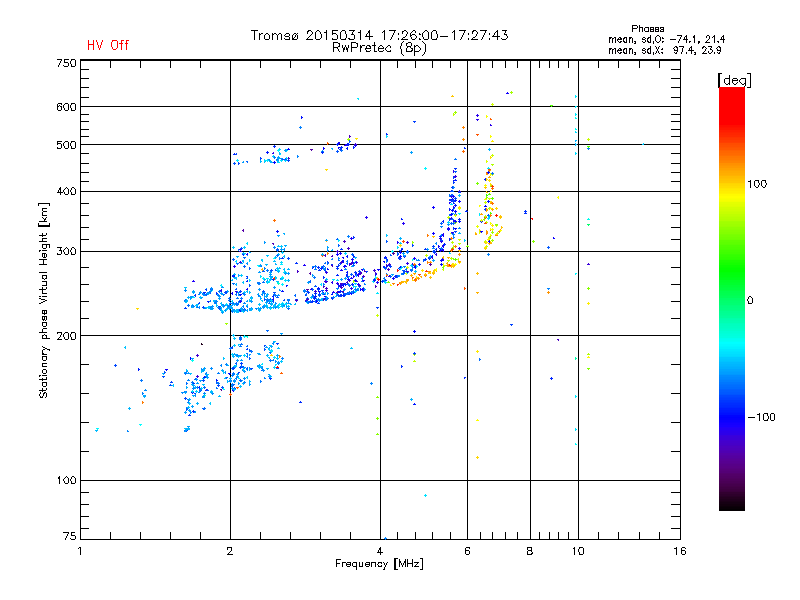Click the 'mean, sd,O: -74.1, 21.4' line

click(x=666, y=40)
